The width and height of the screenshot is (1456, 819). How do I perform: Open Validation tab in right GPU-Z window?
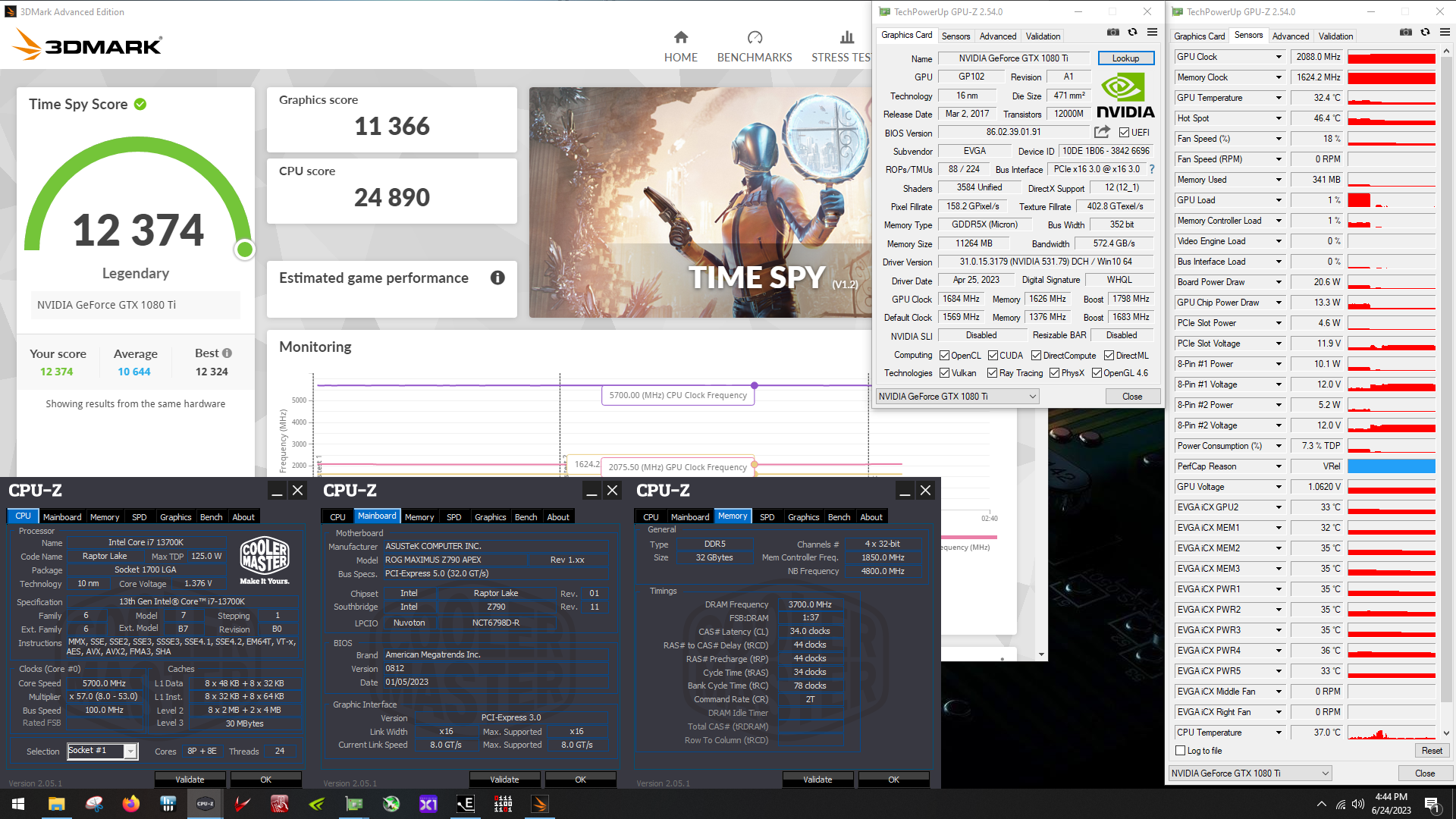click(1335, 36)
